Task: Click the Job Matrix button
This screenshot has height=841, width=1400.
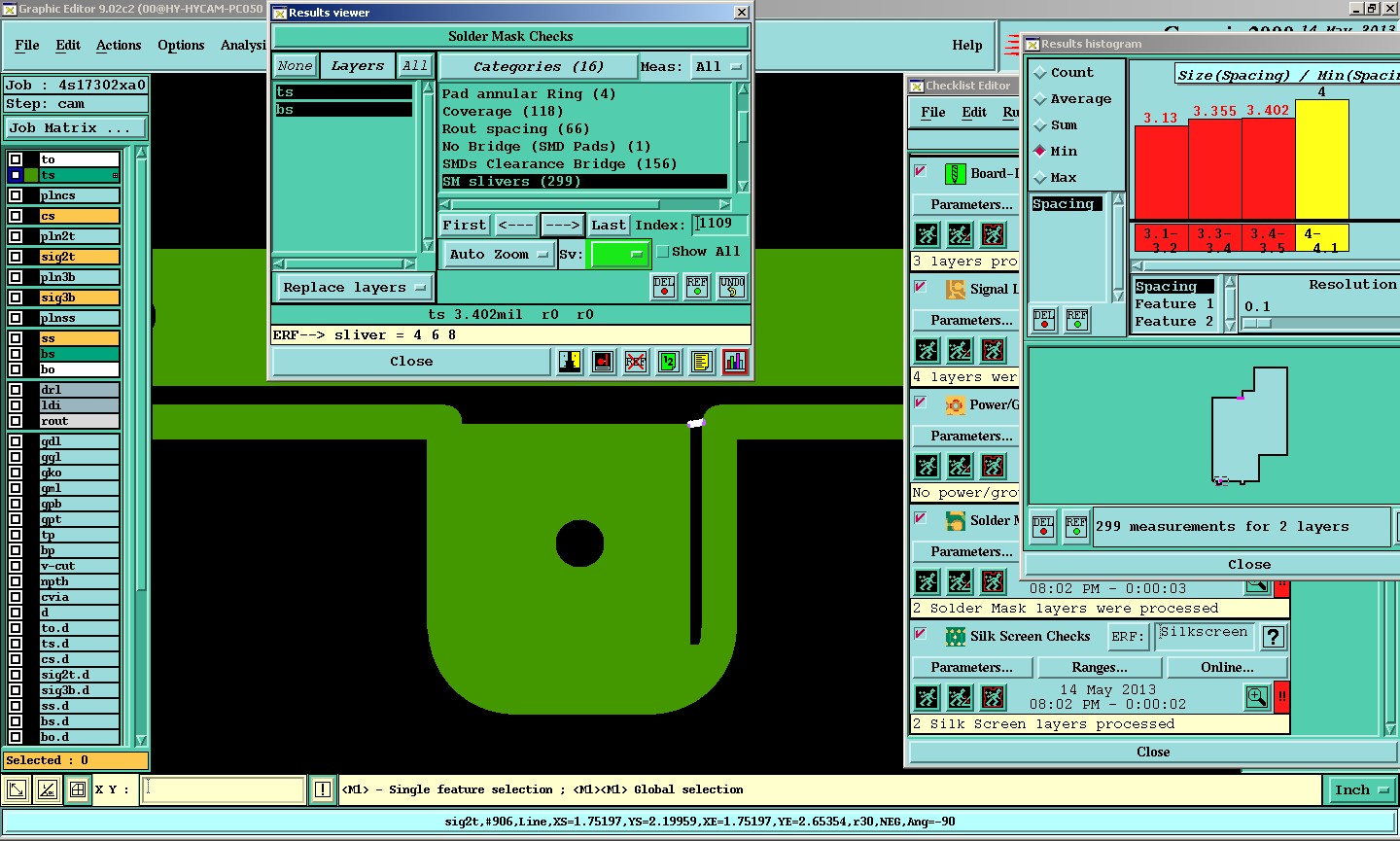Action: coord(76,128)
